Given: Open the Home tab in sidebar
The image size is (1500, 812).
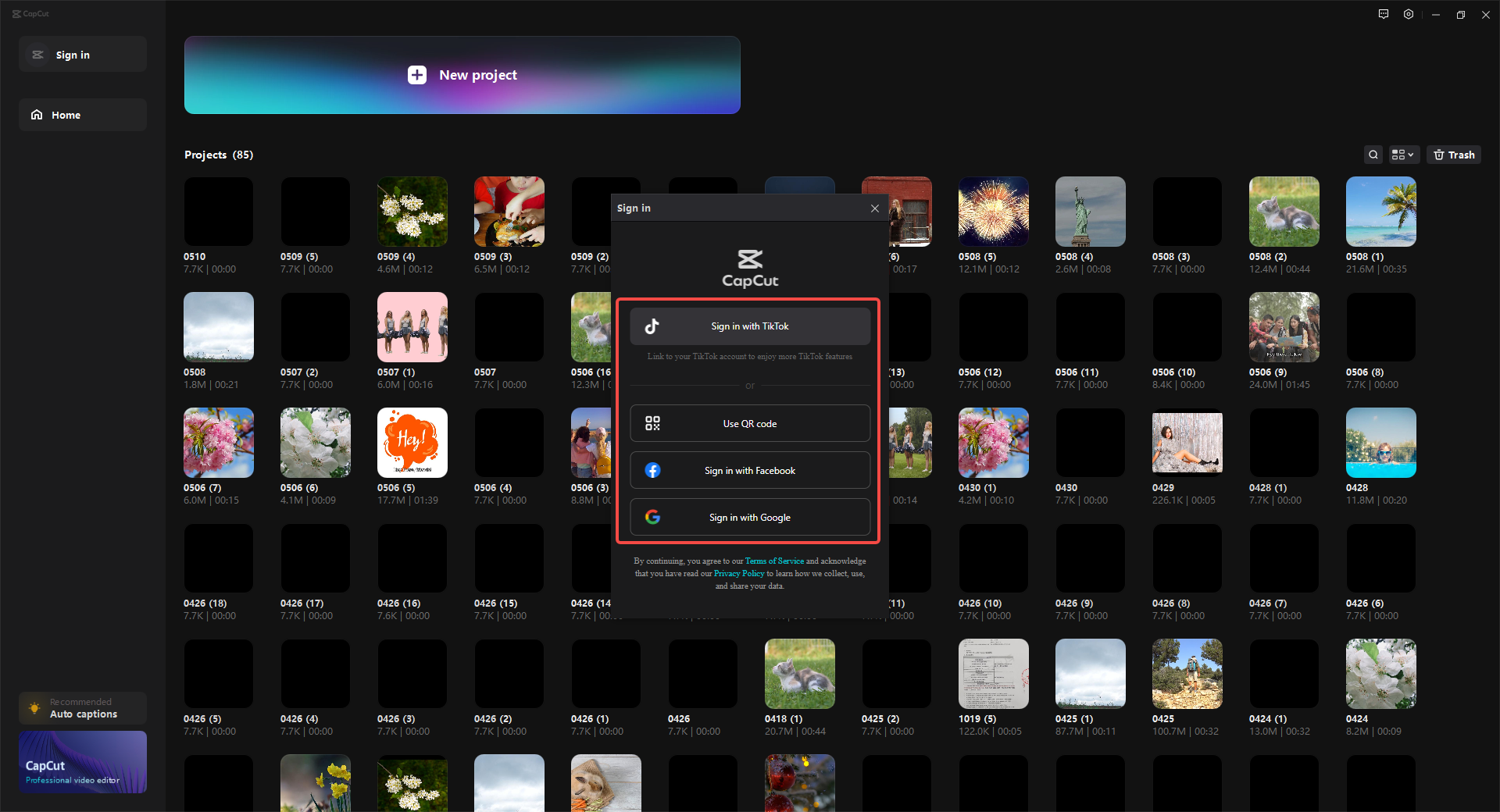Looking at the screenshot, I should [x=83, y=115].
